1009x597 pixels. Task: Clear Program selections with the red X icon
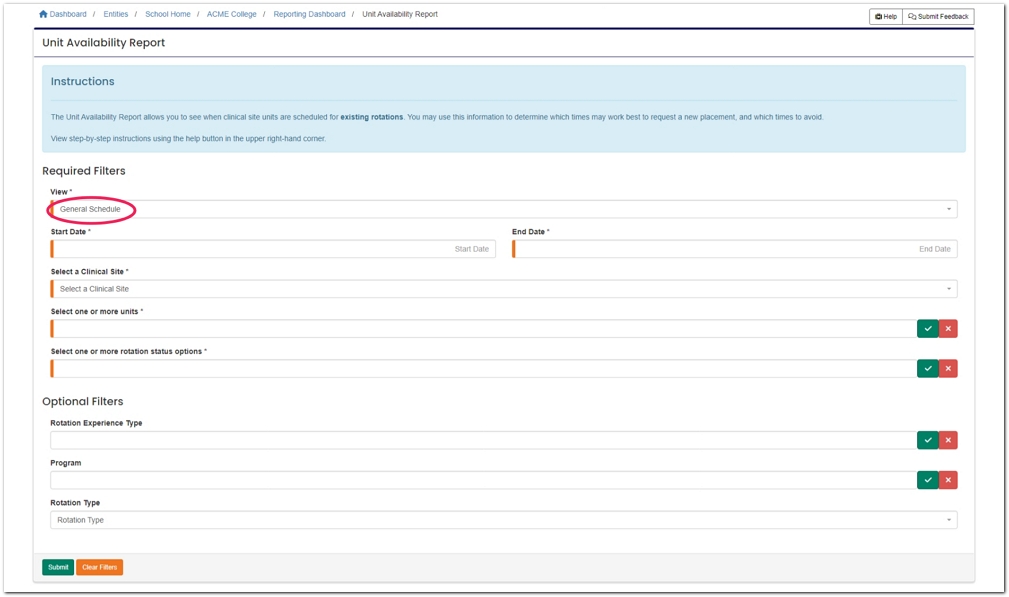947,480
